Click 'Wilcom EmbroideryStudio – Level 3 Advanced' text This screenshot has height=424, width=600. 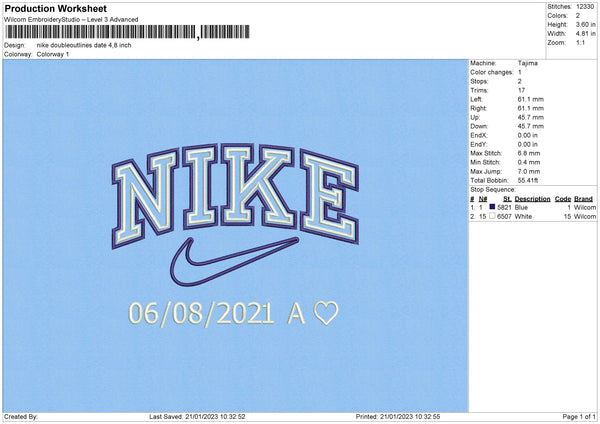(x=71, y=20)
